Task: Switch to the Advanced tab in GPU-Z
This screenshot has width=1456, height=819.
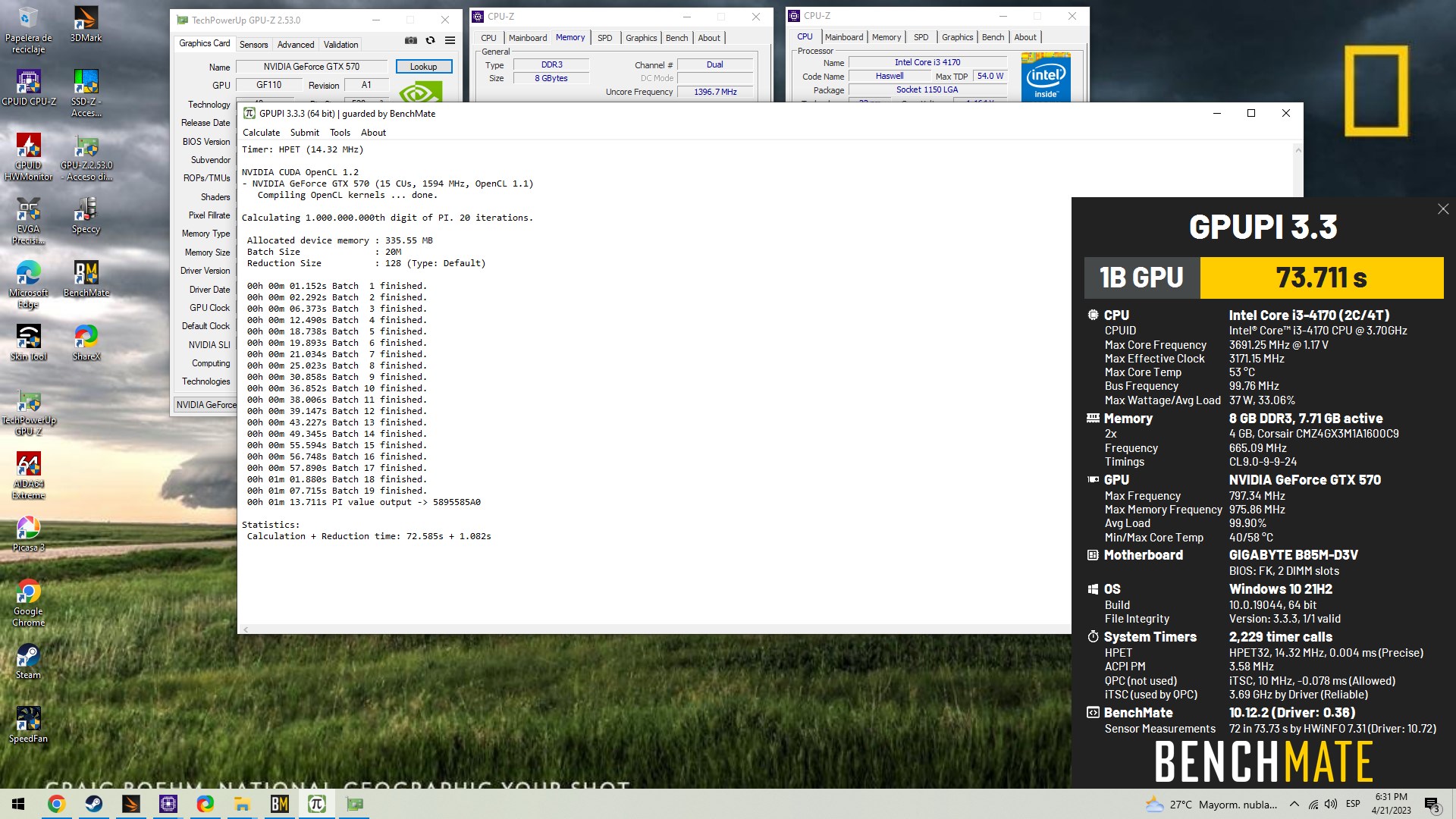Action: point(295,45)
